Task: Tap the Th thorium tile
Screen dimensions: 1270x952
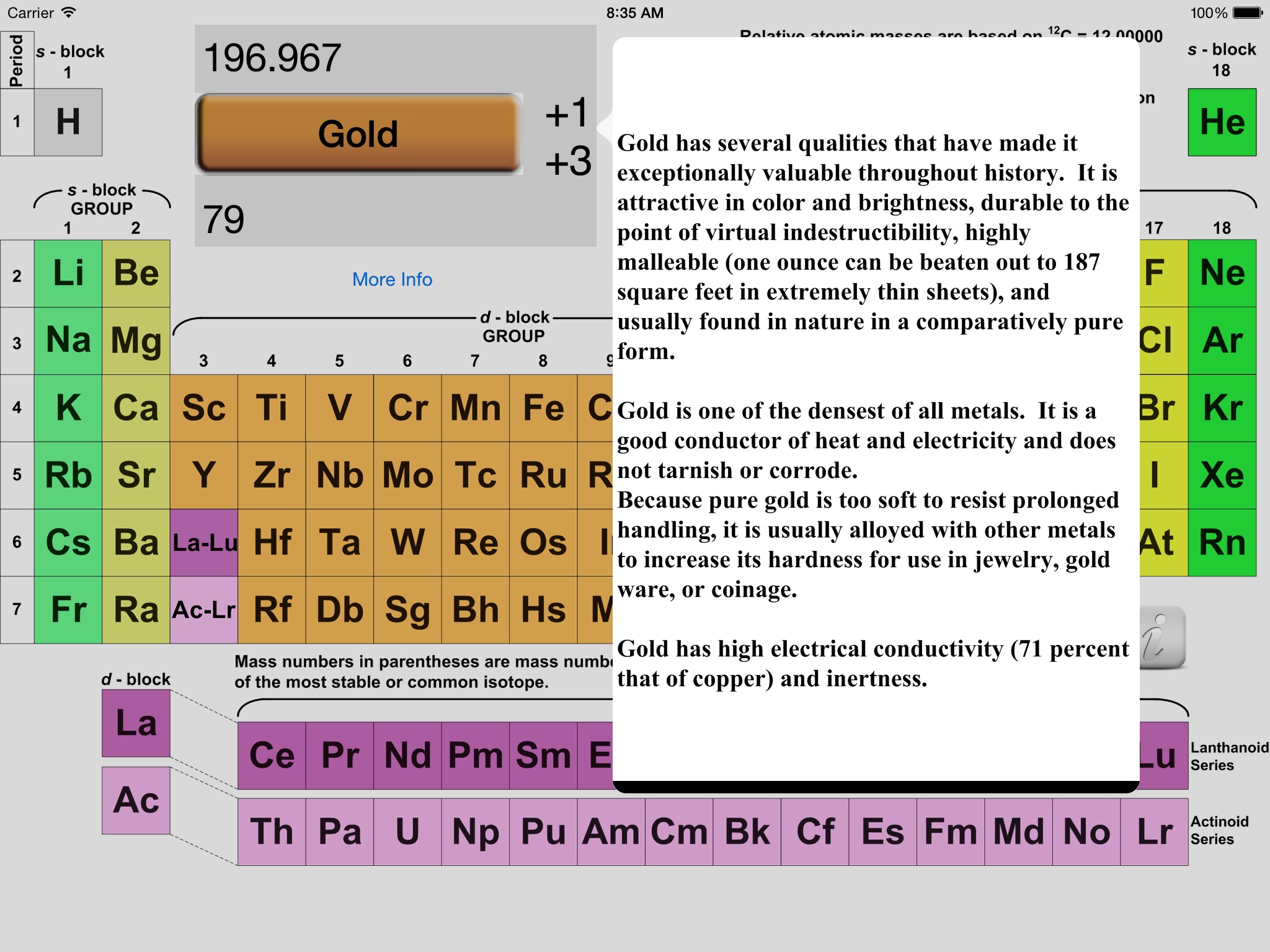Action: click(272, 832)
